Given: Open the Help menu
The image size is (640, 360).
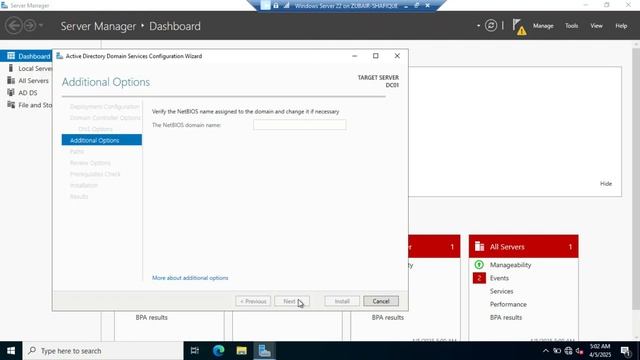Looking at the screenshot, I should coord(621,26).
